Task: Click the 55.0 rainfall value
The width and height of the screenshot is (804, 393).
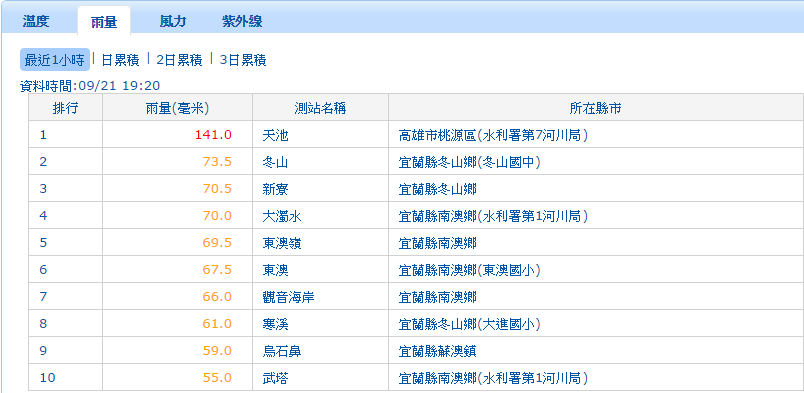Action: (218, 378)
